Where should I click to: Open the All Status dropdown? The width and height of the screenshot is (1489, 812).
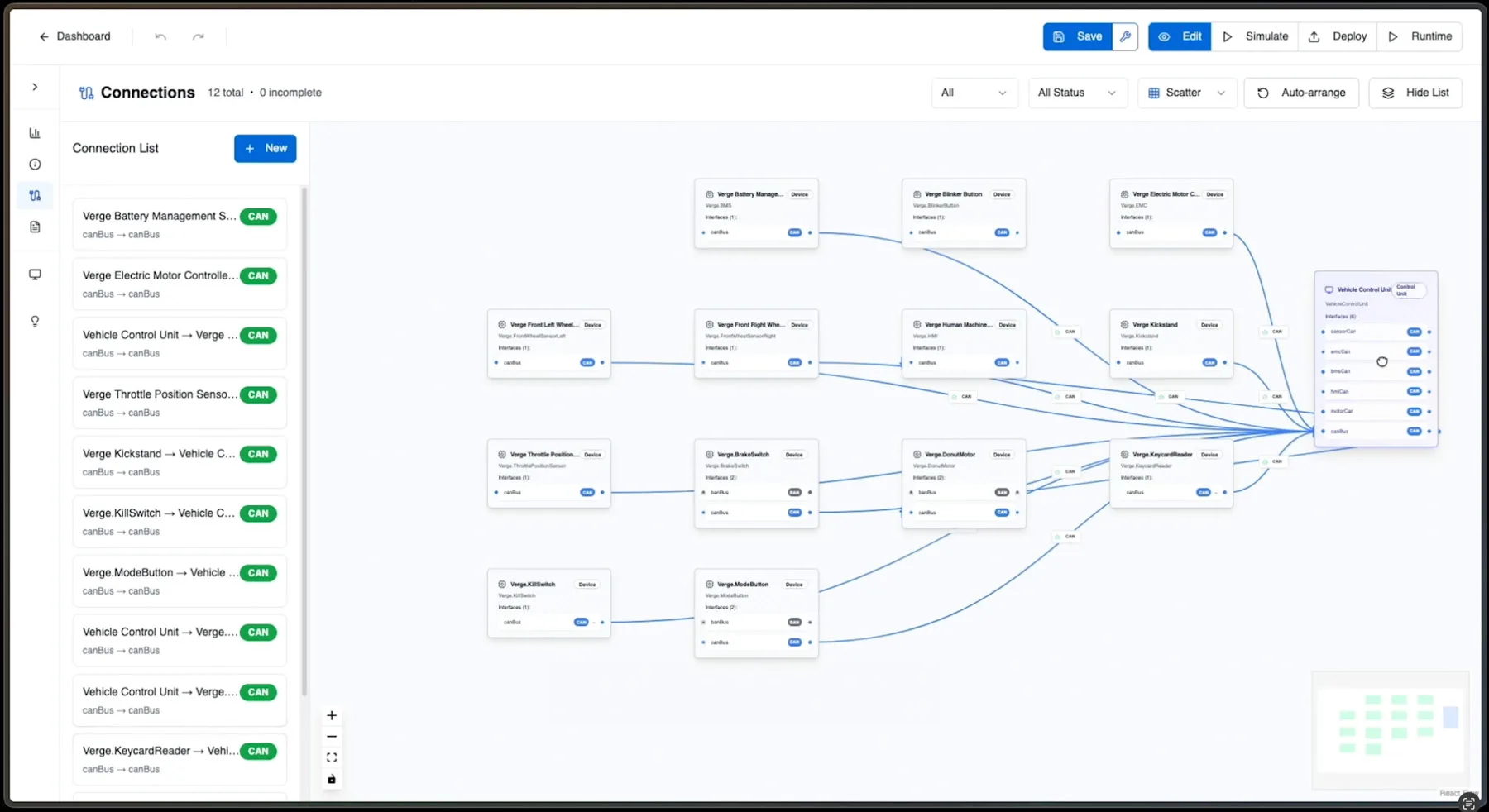1076,93
